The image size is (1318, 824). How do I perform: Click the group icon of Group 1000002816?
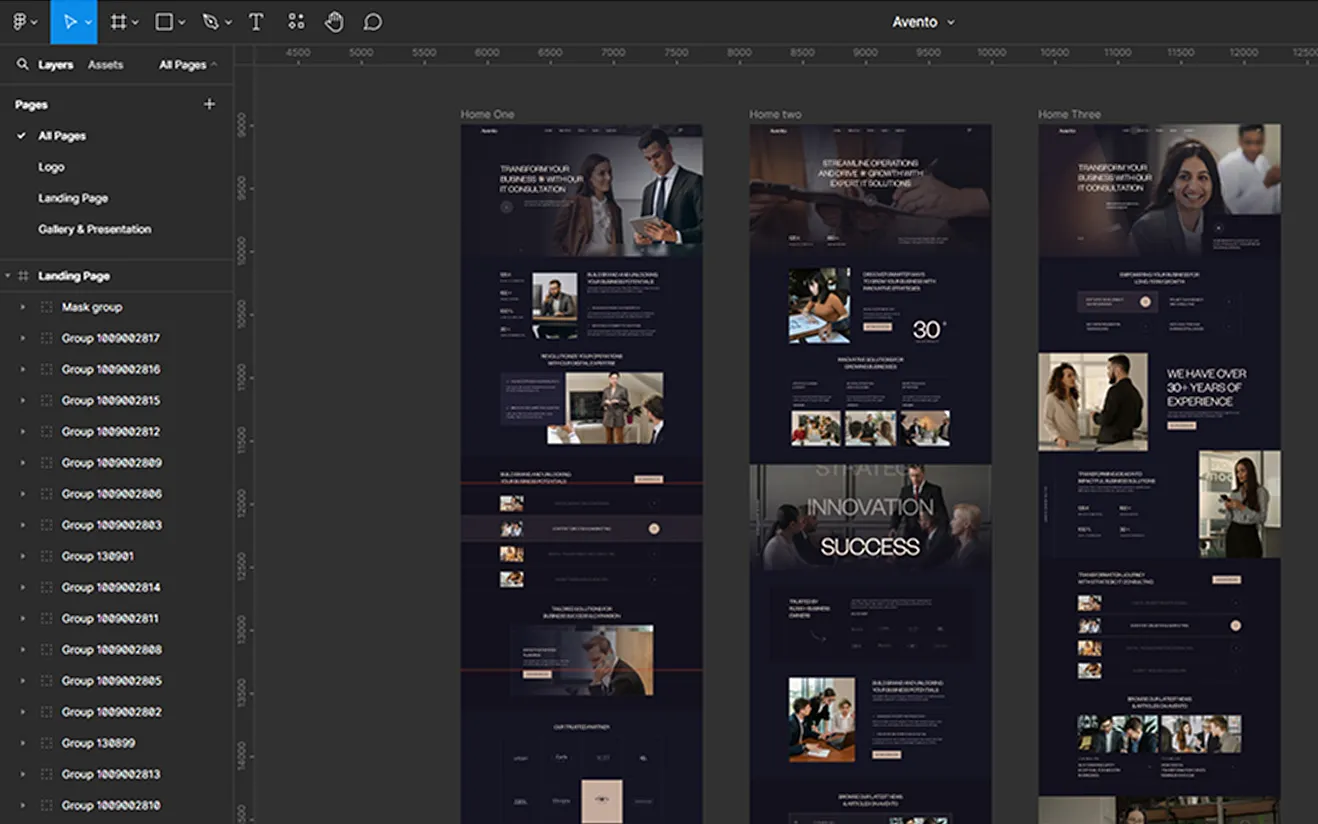click(46, 369)
